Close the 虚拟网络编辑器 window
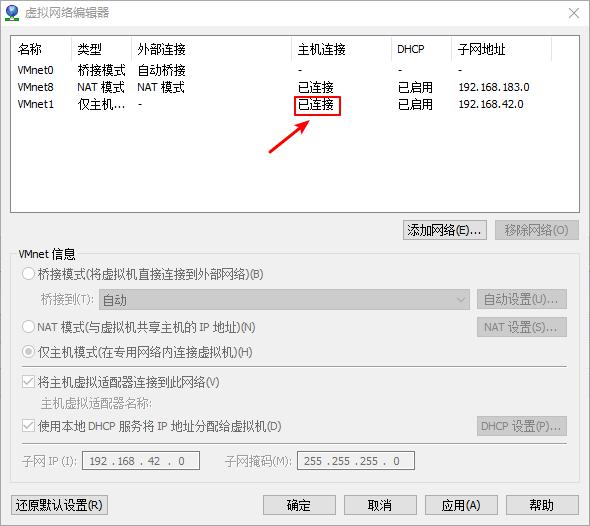The width and height of the screenshot is (590, 526). [x=574, y=13]
